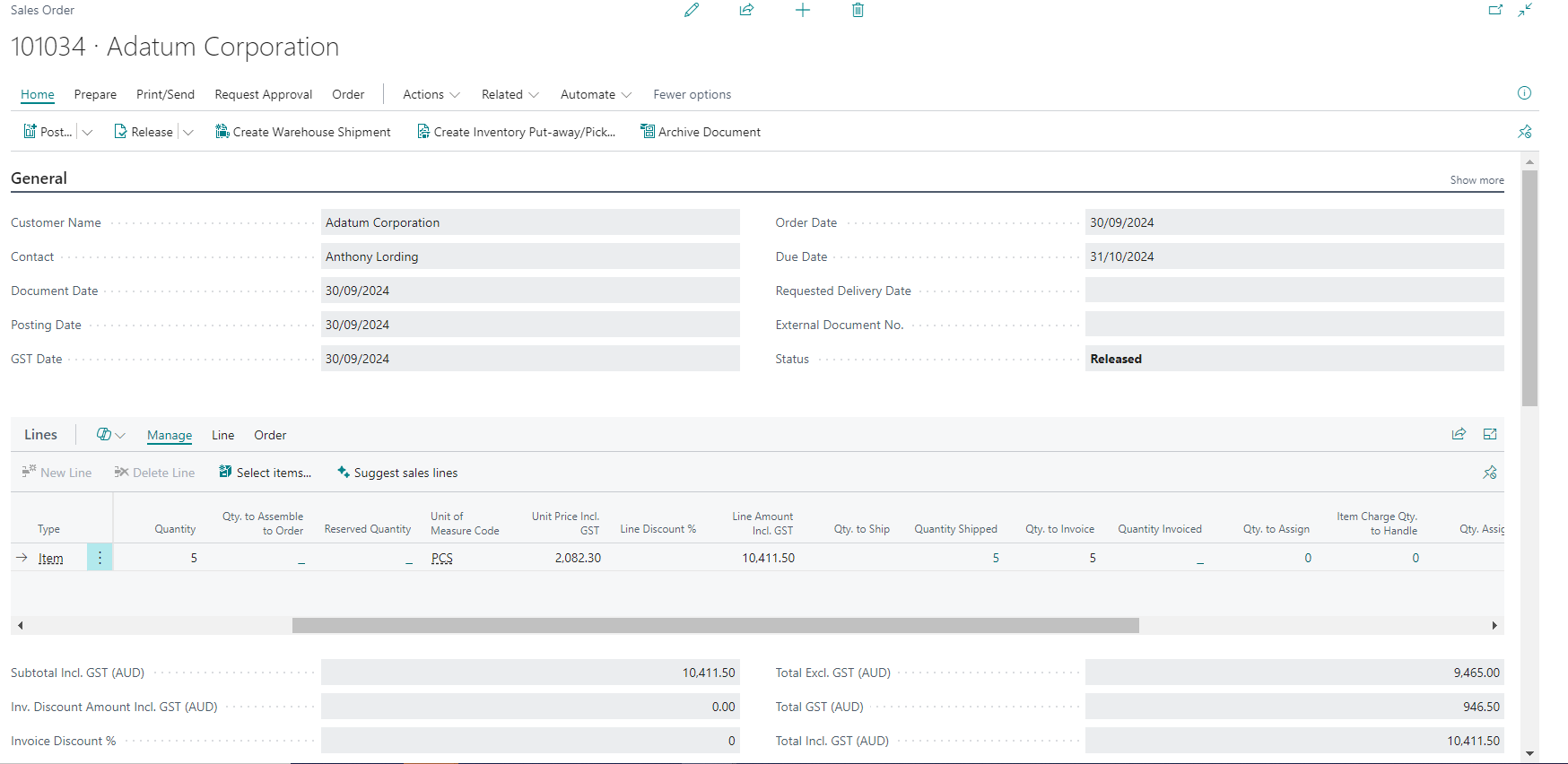The height and width of the screenshot is (764, 1568).
Task: Show the factbox info icon
Action: pos(1524,93)
